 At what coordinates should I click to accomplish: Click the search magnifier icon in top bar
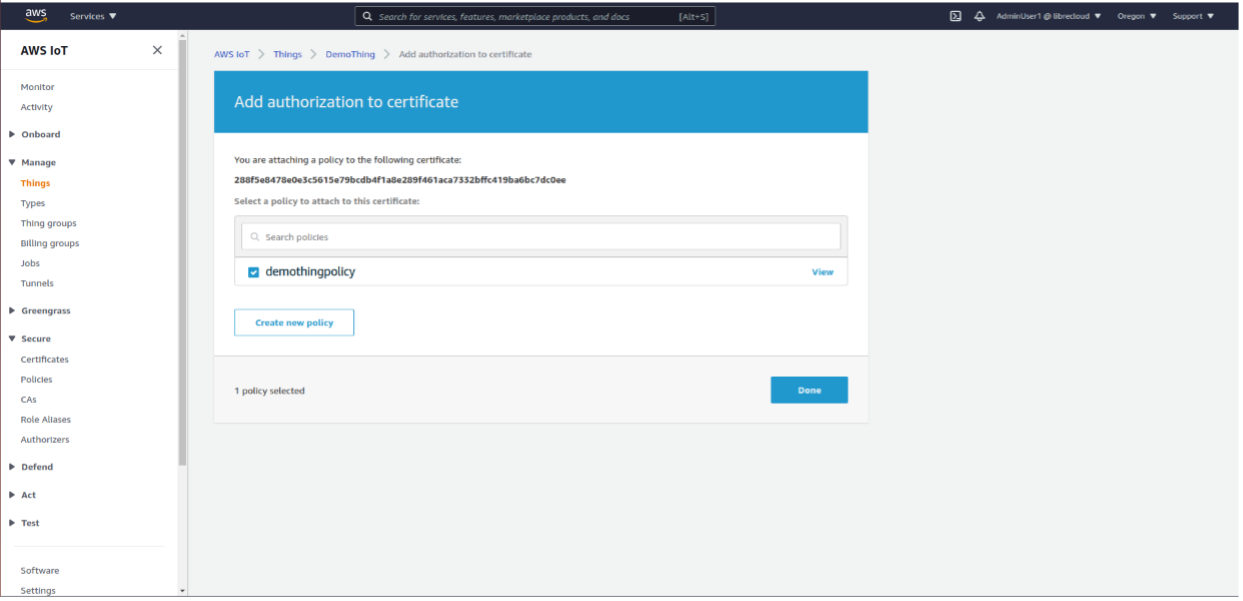(x=368, y=17)
